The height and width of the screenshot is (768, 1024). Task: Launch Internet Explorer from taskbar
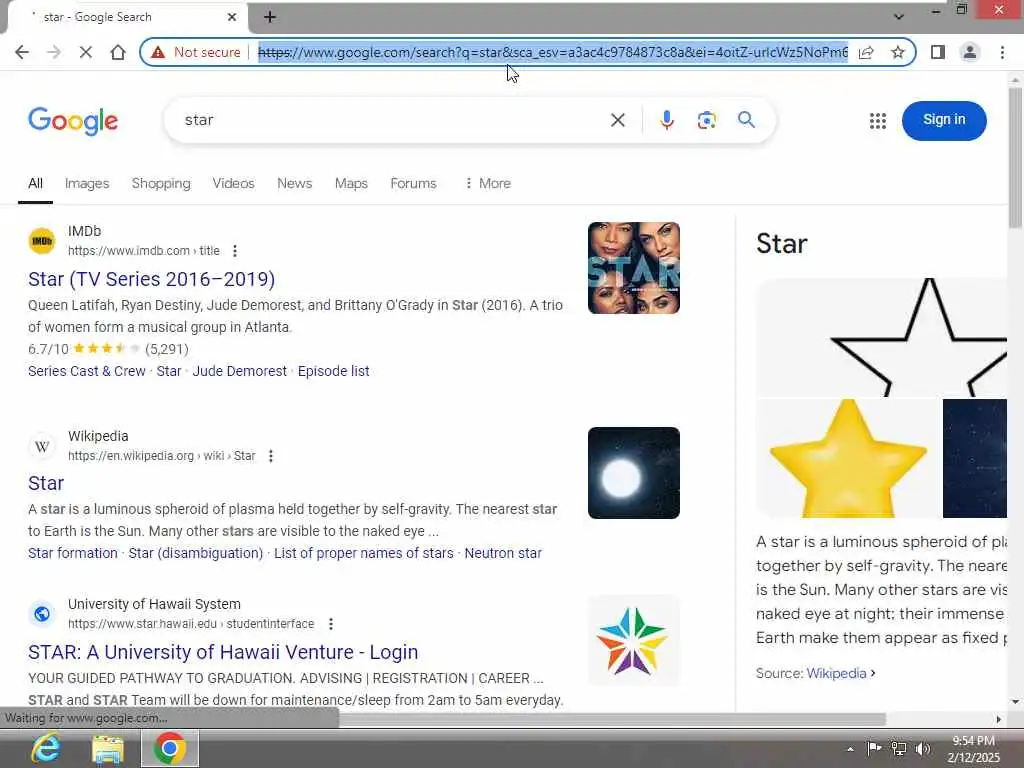pyautogui.click(x=46, y=748)
